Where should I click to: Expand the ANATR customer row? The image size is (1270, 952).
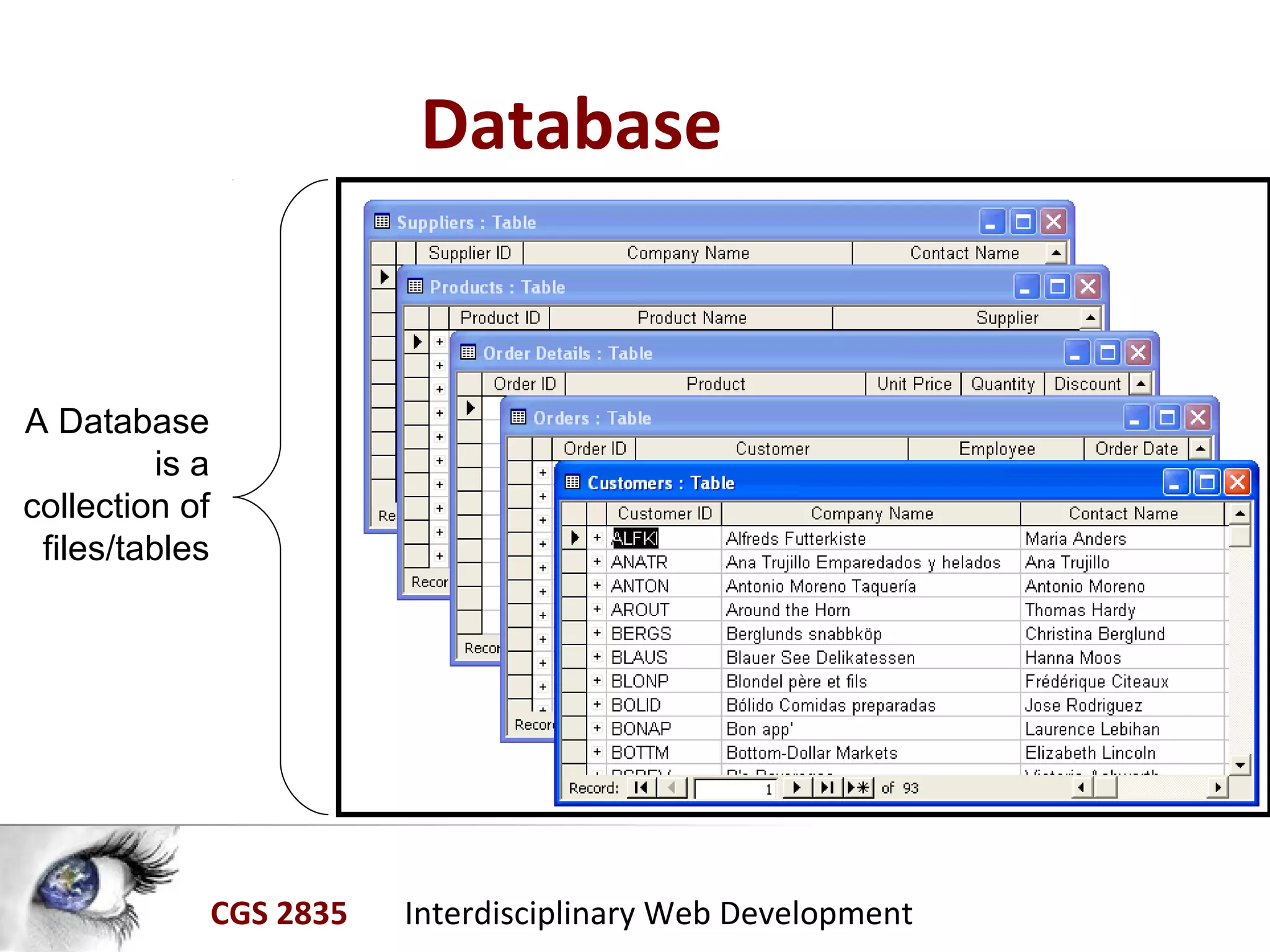click(597, 562)
